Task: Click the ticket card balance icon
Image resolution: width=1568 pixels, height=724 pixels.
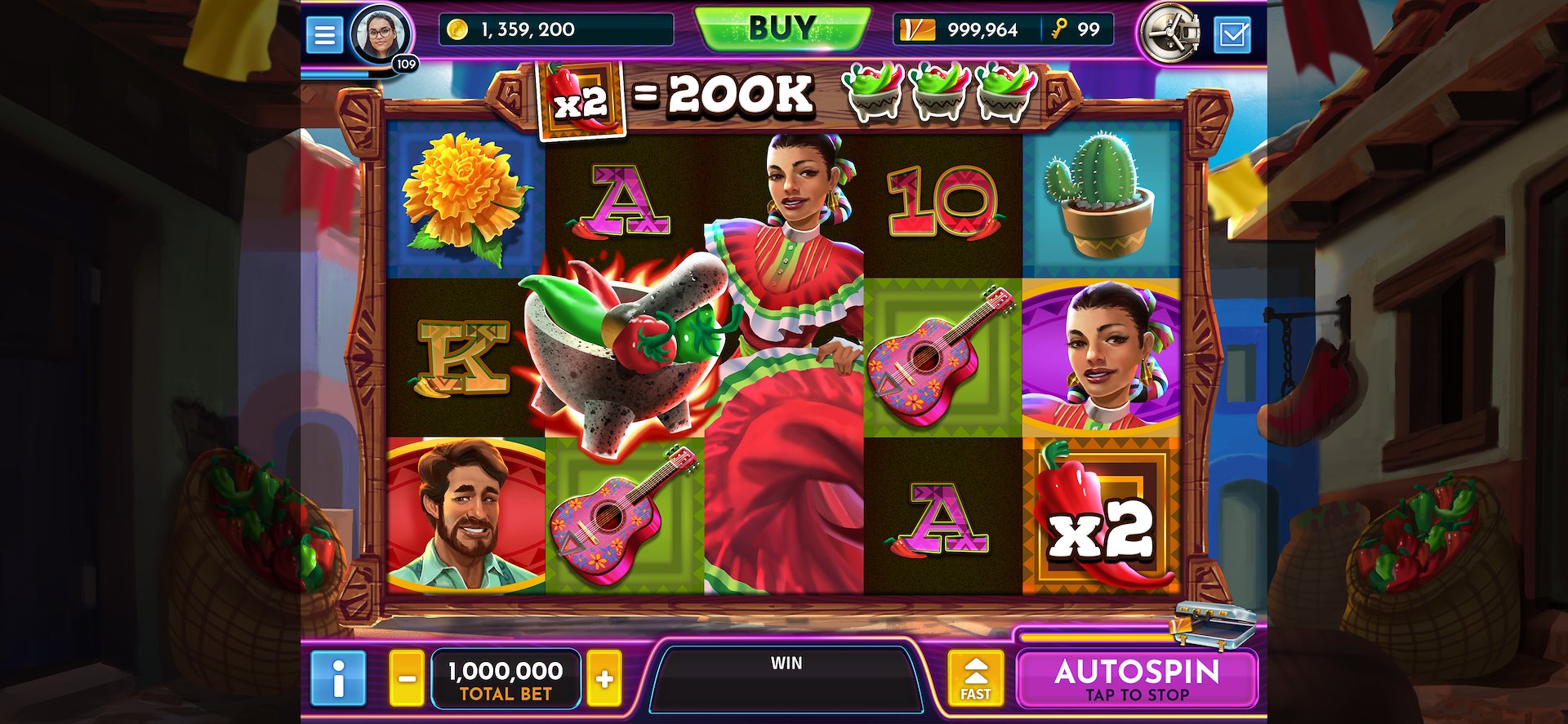Action: point(917,30)
